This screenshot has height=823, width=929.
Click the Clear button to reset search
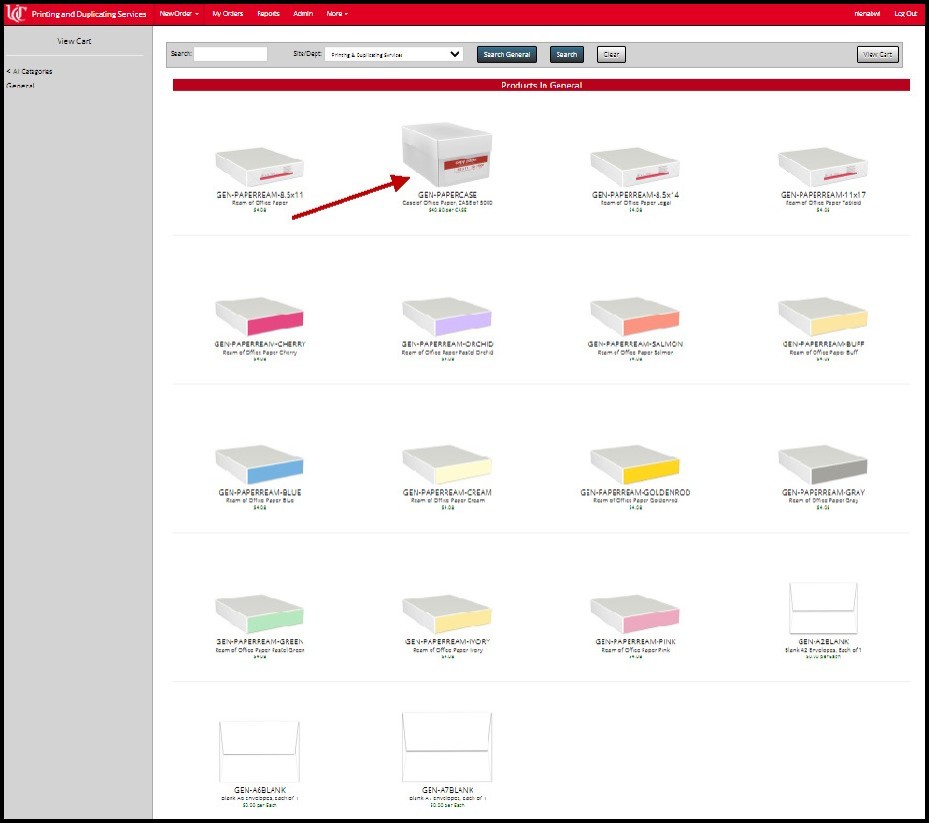point(610,54)
